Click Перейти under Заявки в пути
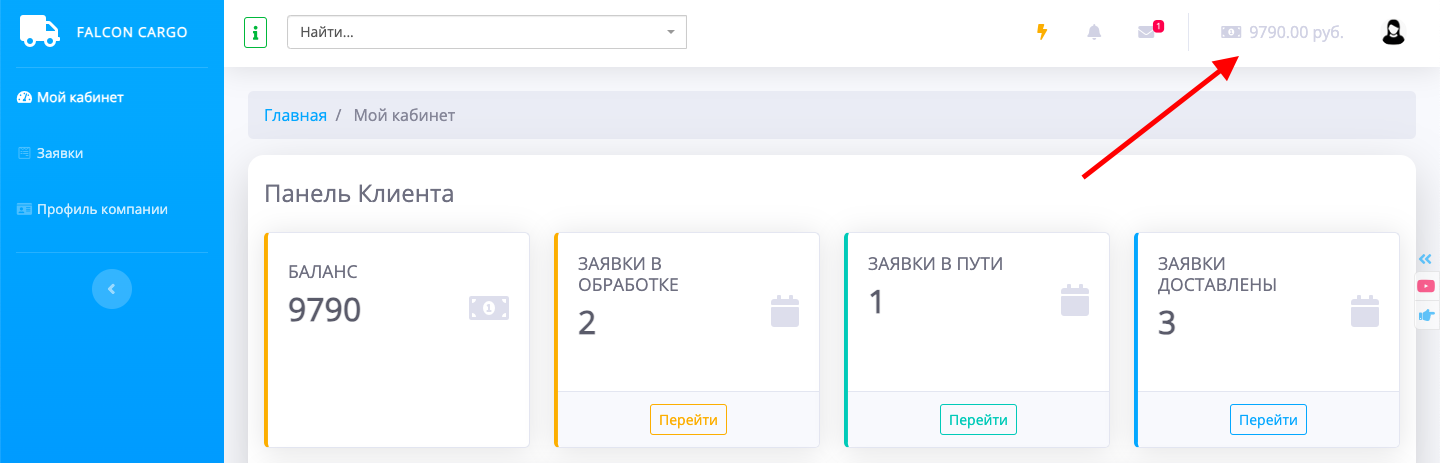1440x463 pixels. coord(978,420)
